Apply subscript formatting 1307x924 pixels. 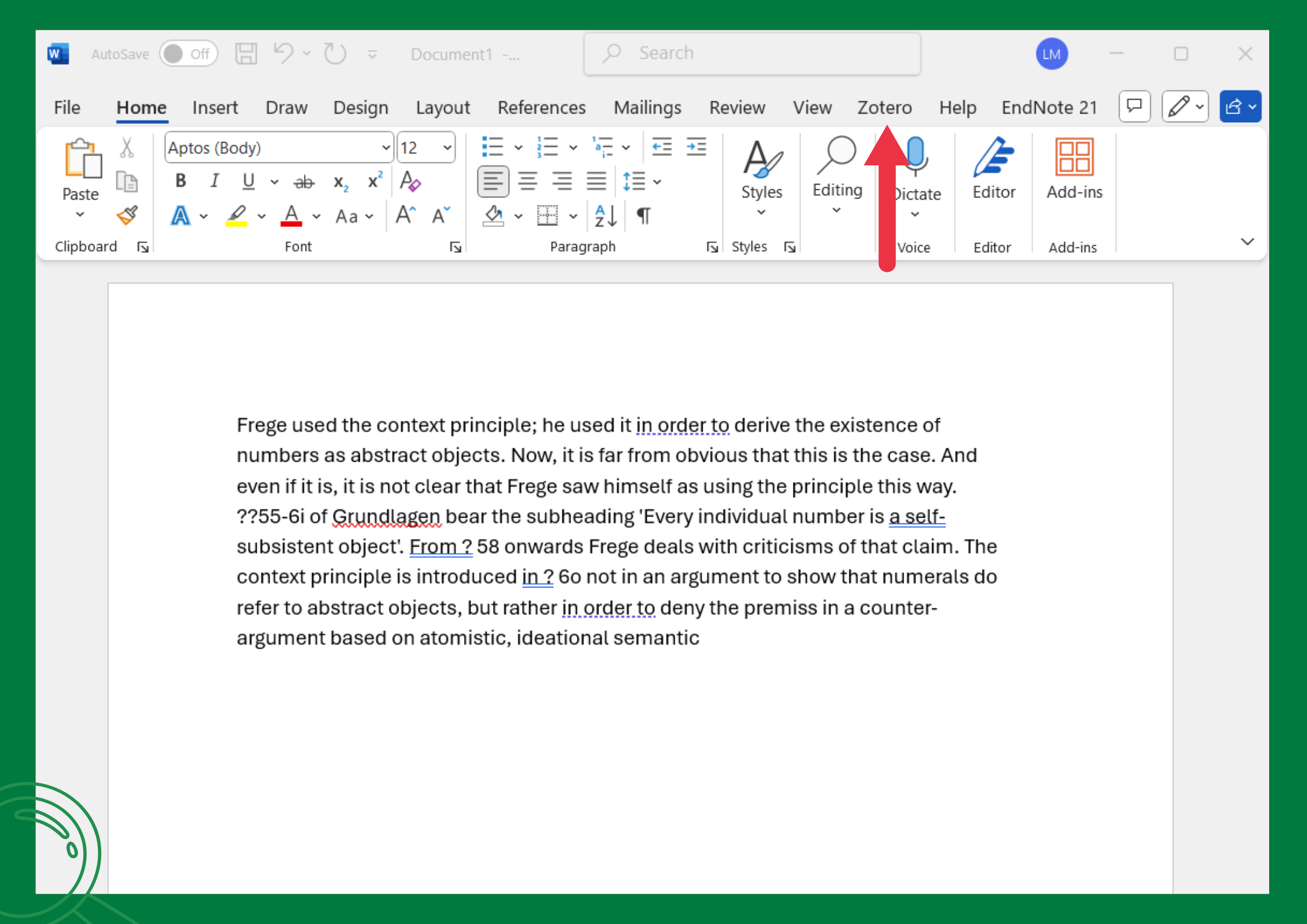pos(341,182)
